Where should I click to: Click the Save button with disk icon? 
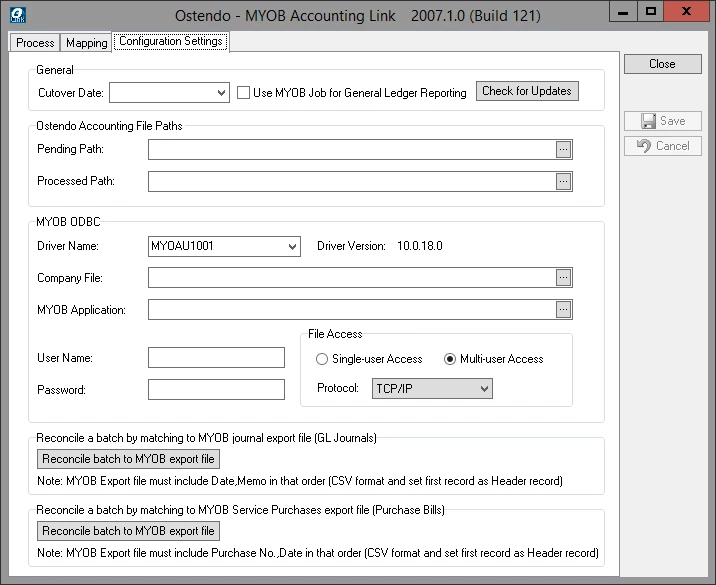663,121
